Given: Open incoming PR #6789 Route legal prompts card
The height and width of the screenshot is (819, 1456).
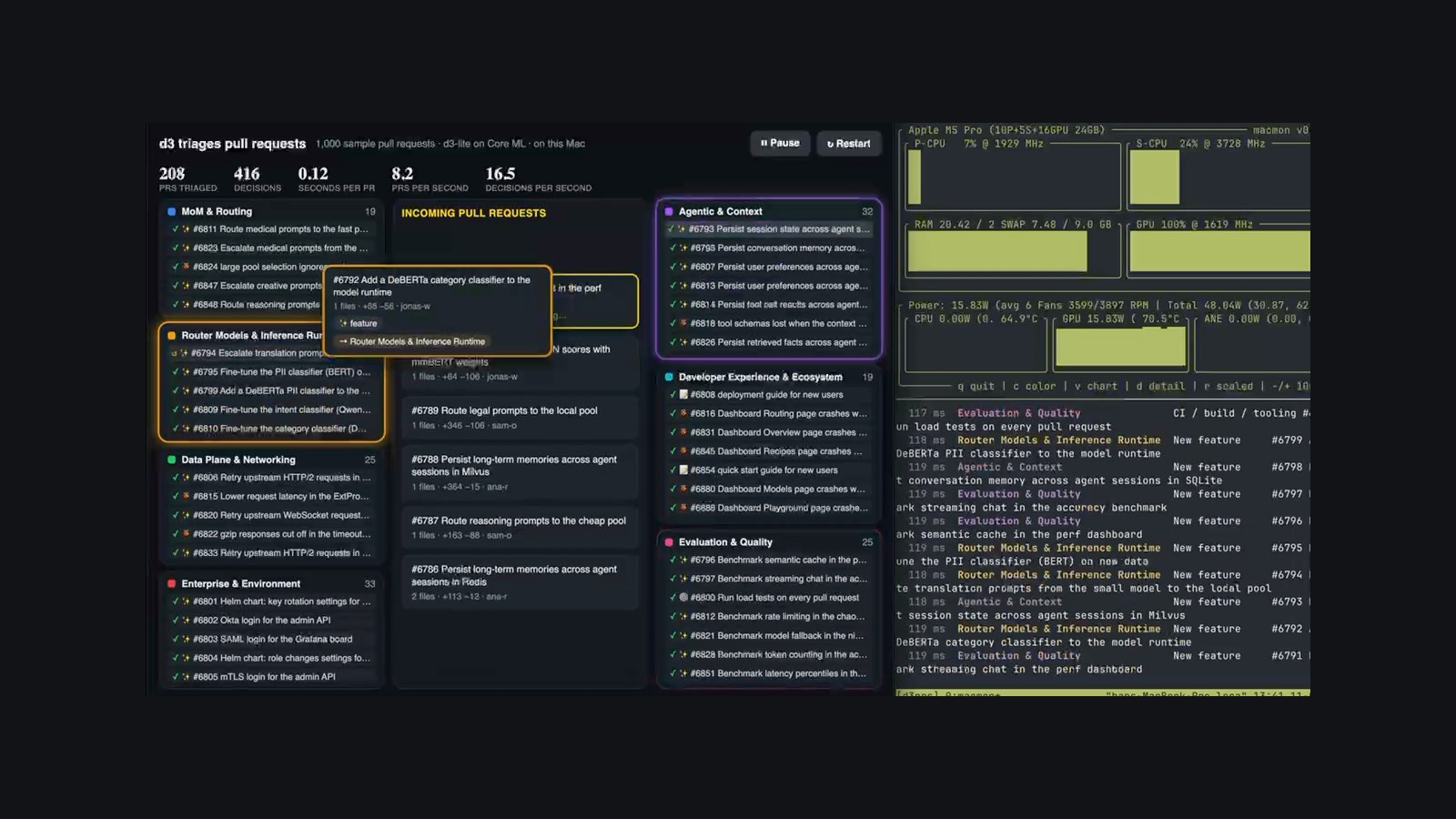Looking at the screenshot, I should pyautogui.click(x=520, y=418).
